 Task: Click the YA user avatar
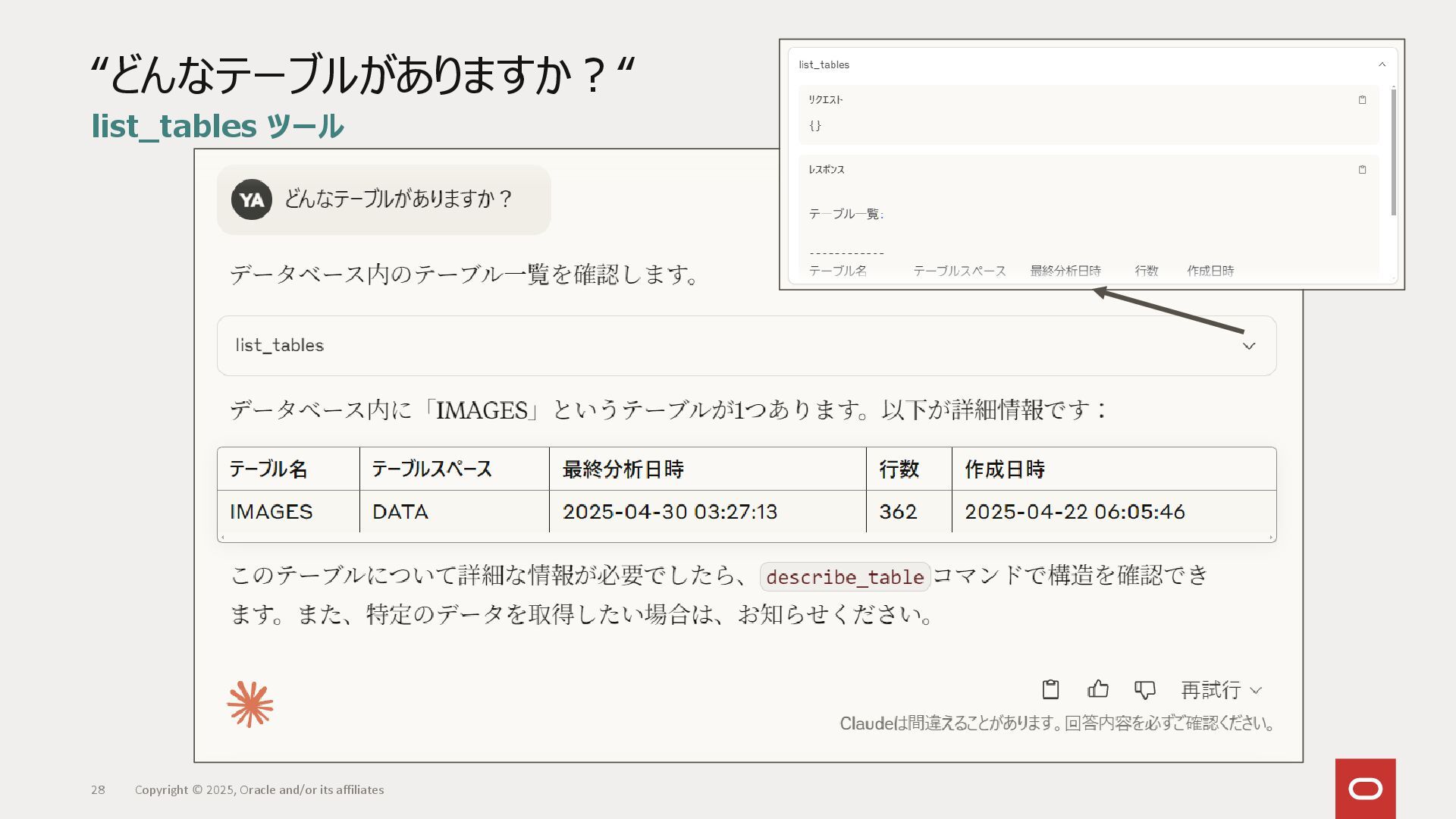pyautogui.click(x=252, y=199)
